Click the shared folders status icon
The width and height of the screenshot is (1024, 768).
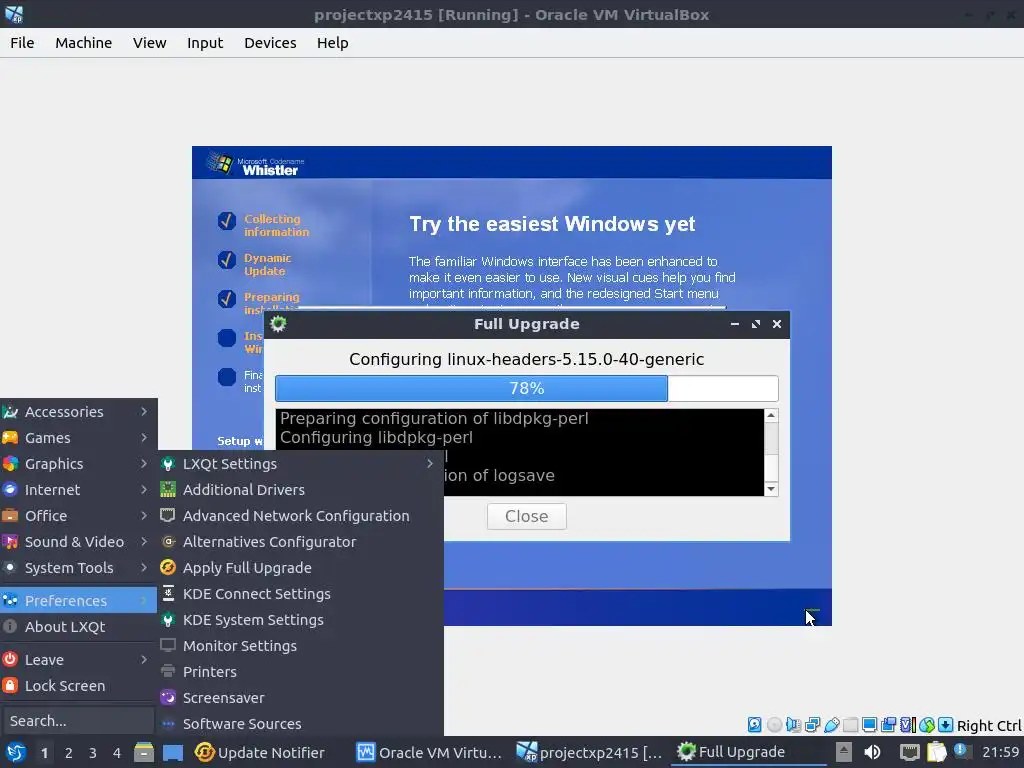click(850, 724)
